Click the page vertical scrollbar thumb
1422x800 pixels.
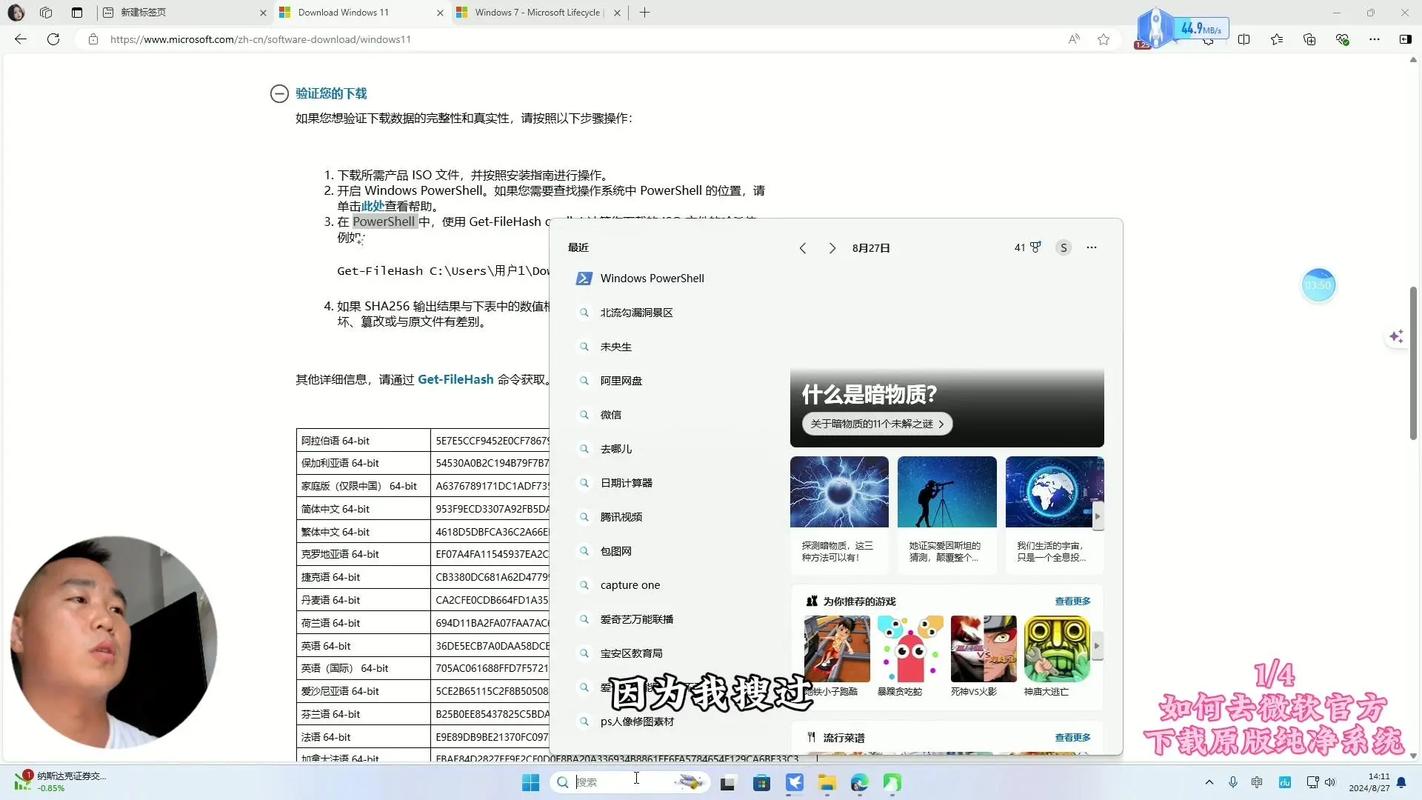click(x=1414, y=362)
